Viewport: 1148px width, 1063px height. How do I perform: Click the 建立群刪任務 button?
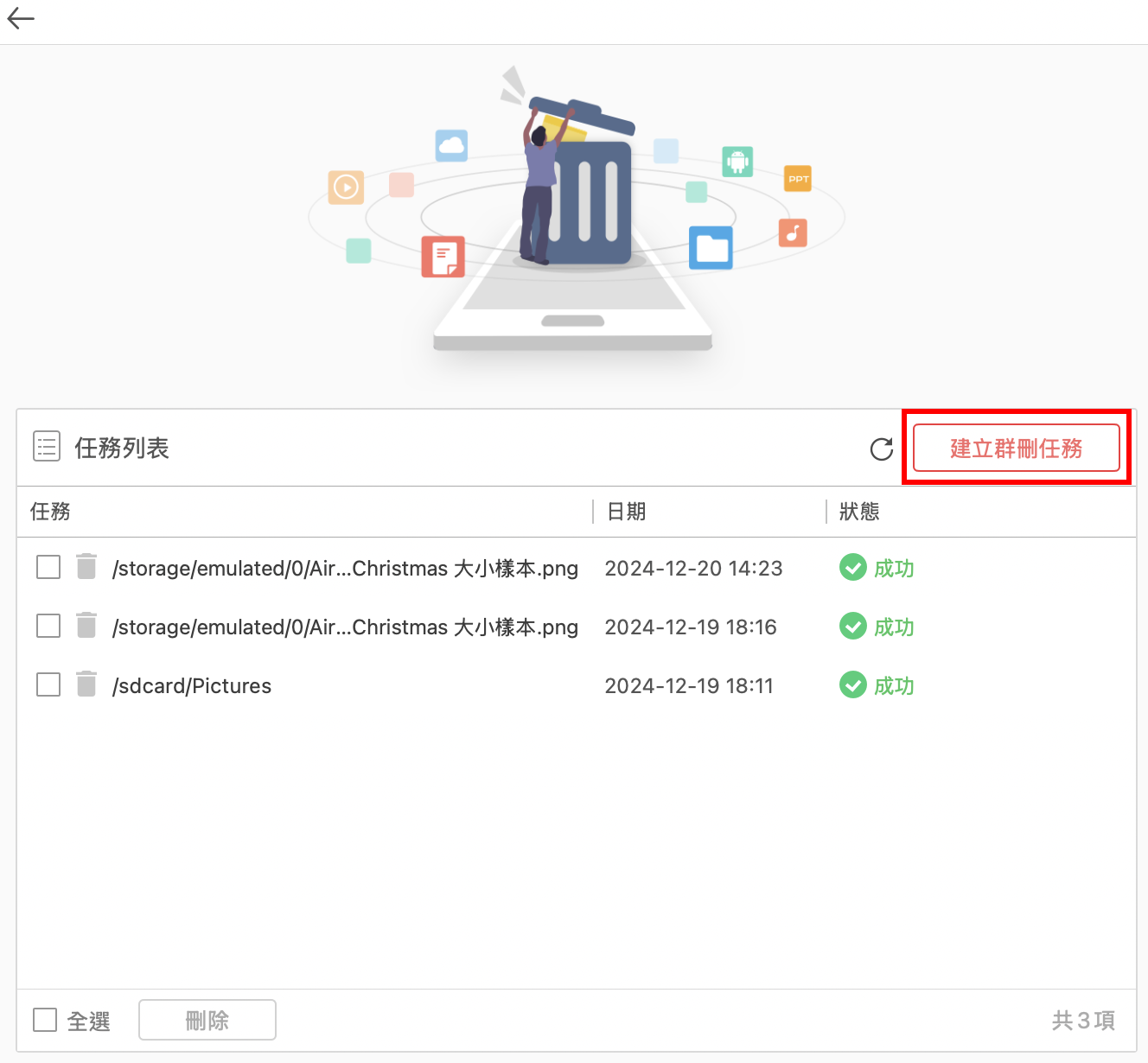pyautogui.click(x=1017, y=448)
